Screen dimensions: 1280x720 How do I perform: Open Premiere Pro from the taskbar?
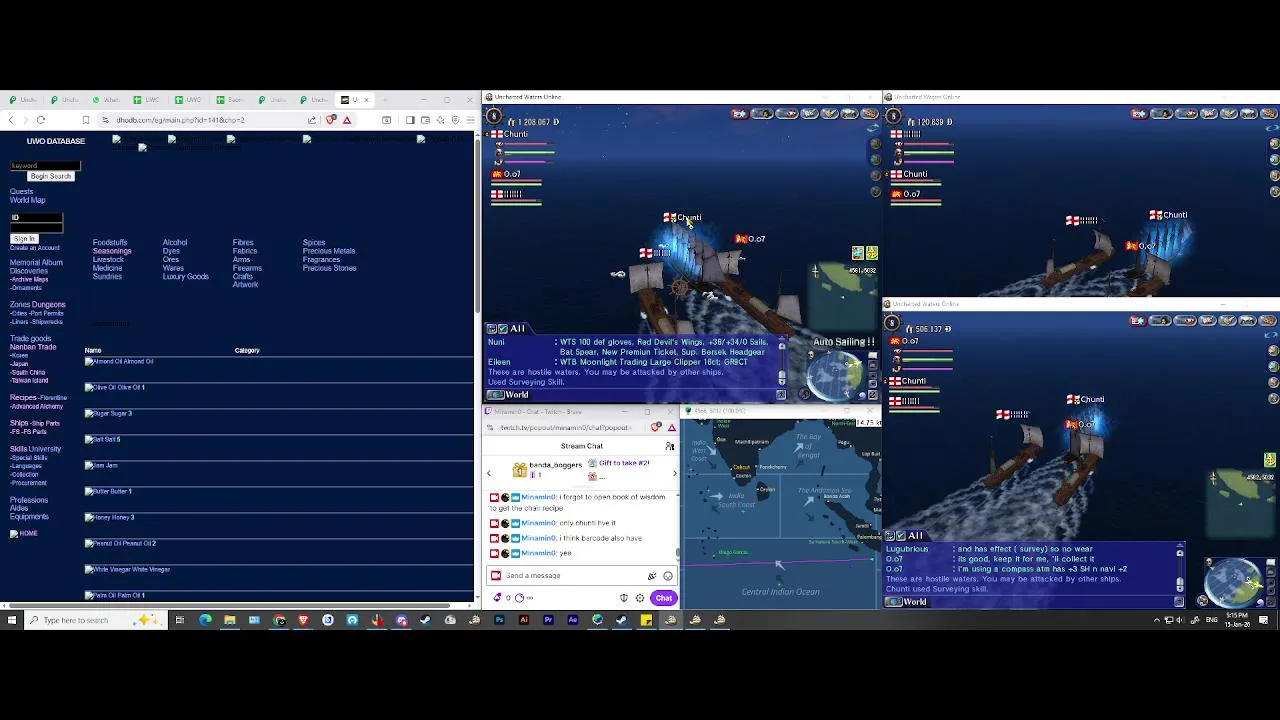click(548, 620)
